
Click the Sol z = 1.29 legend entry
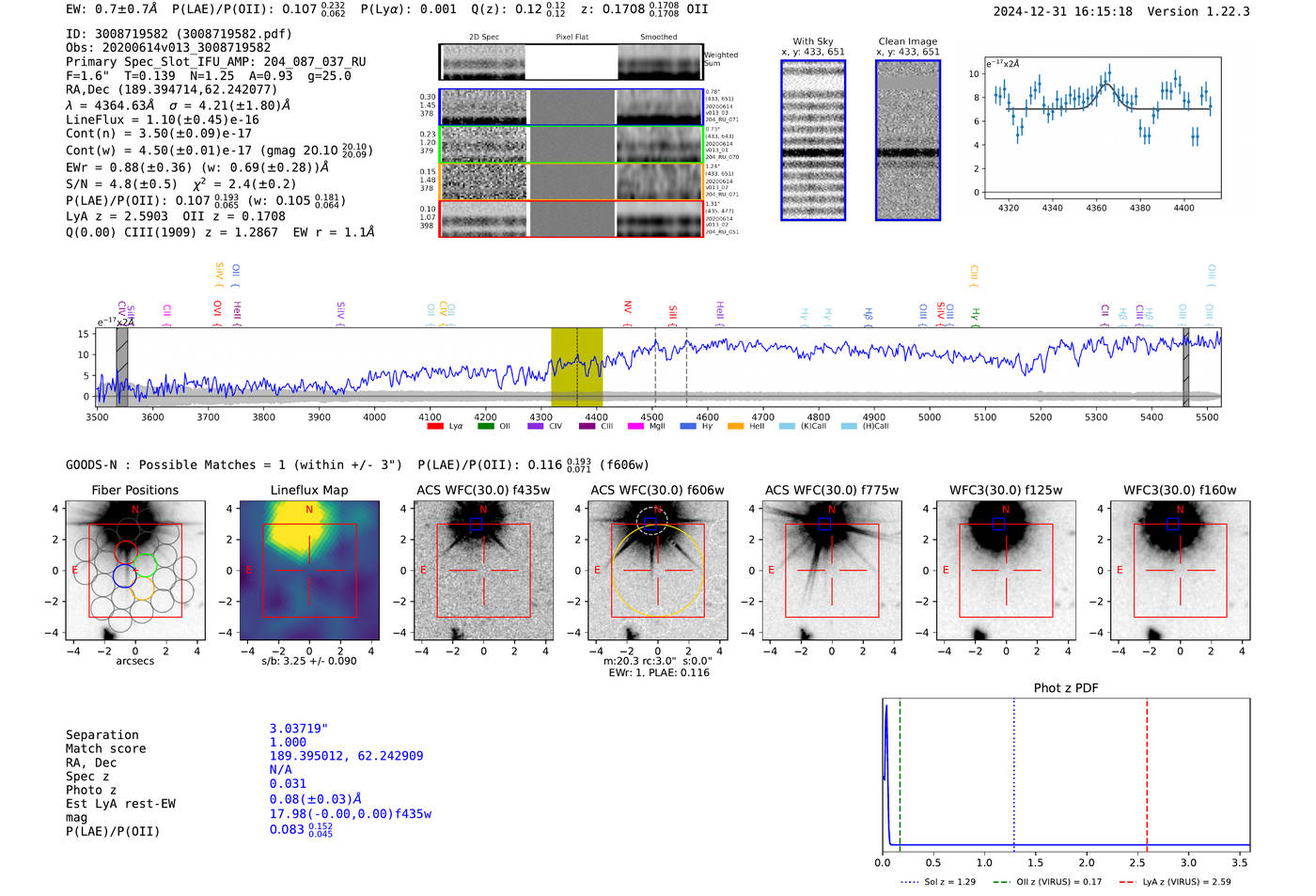coord(937,882)
